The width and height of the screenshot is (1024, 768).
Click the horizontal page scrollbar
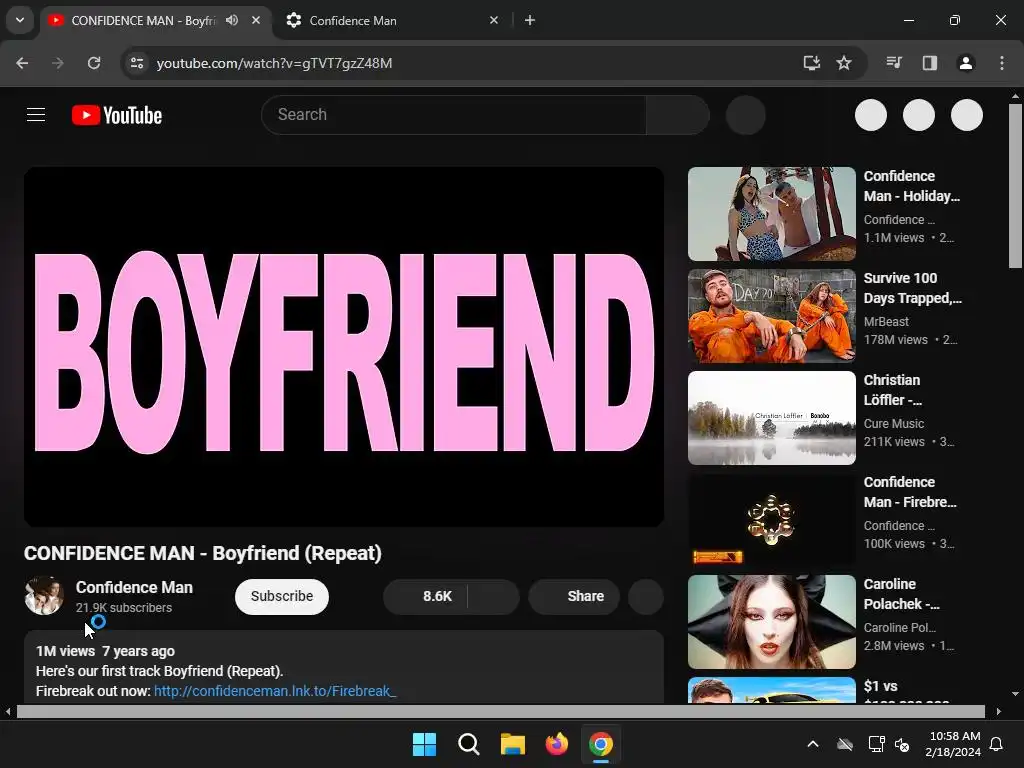[500, 711]
